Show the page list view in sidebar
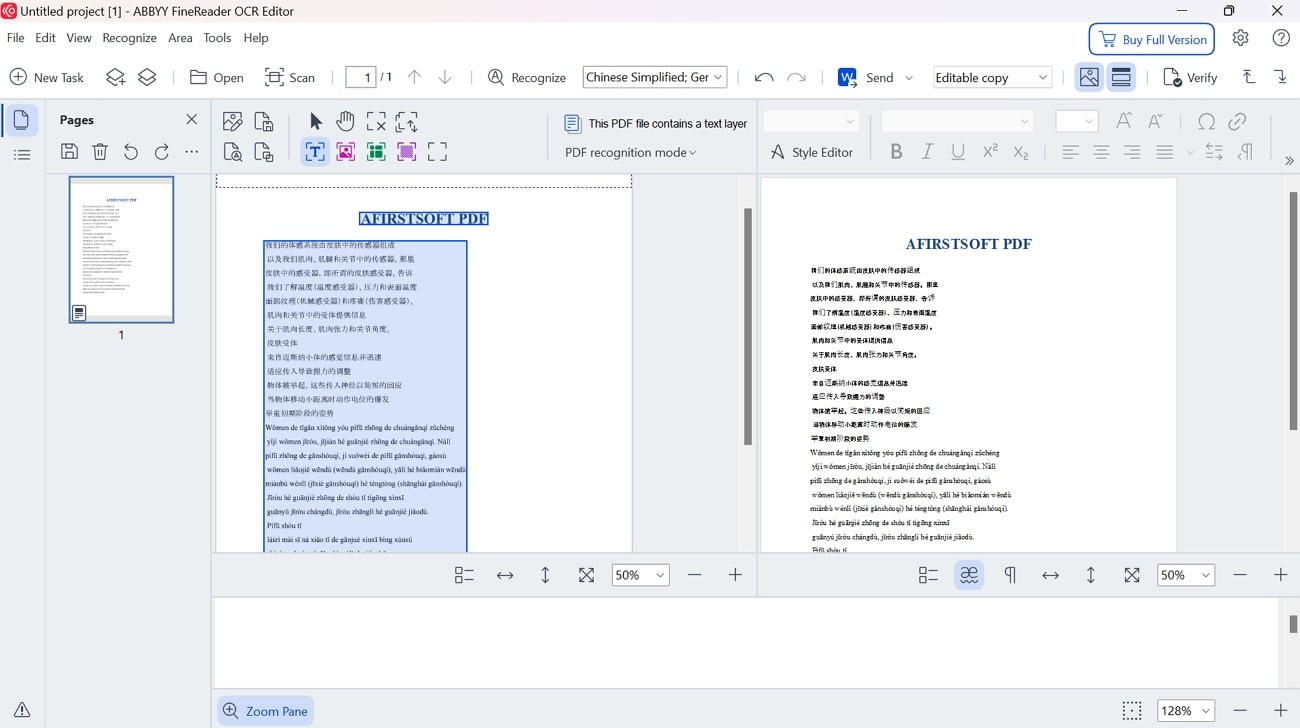The width and height of the screenshot is (1300, 728). [21, 155]
